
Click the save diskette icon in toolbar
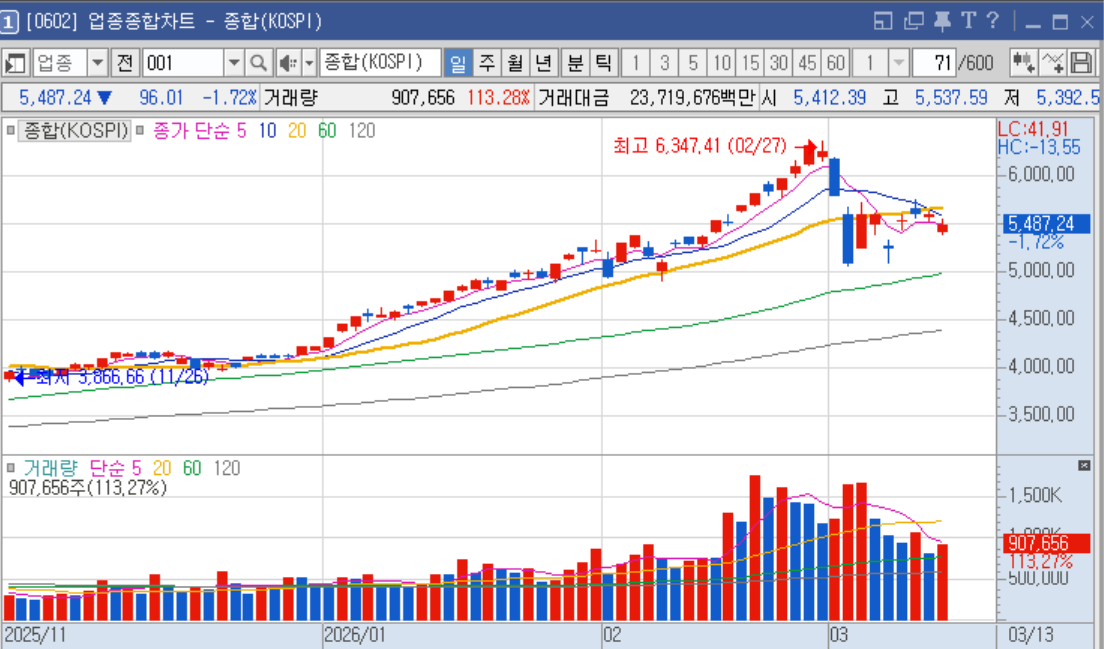point(1080,63)
